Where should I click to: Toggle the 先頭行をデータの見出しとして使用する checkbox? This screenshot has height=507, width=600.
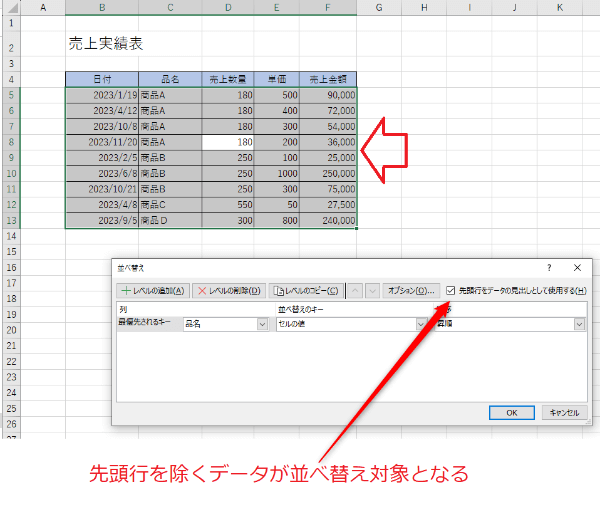point(450,291)
